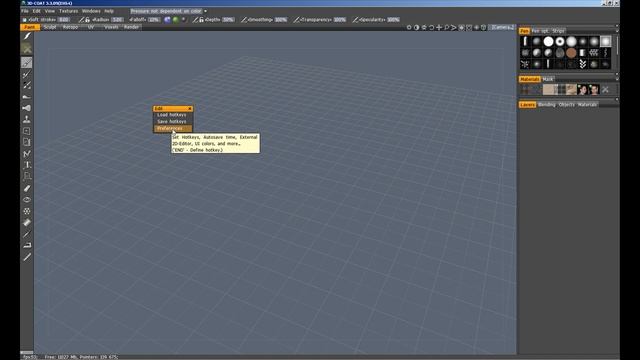
Task: Select the Layers tab
Action: point(527,105)
